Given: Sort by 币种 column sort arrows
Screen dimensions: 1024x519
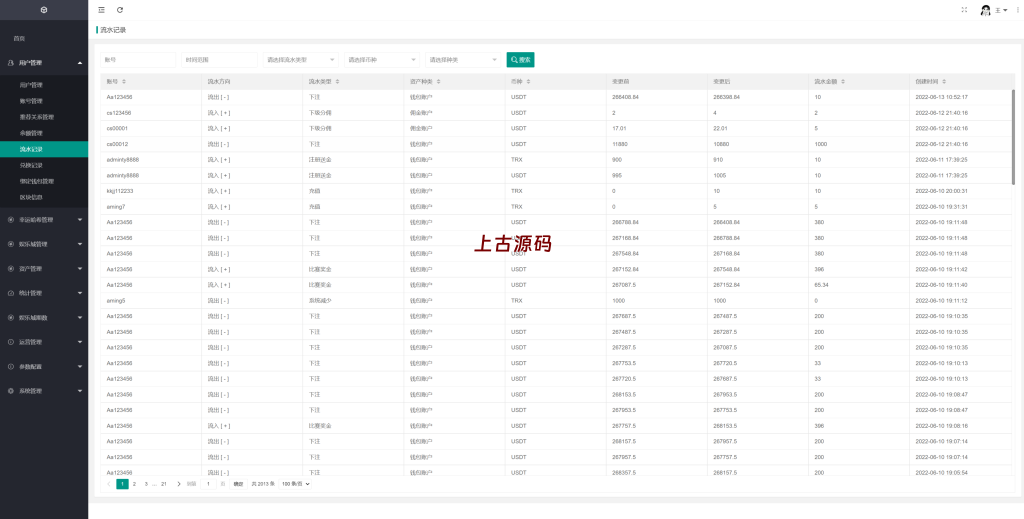Looking at the screenshot, I should (528, 82).
